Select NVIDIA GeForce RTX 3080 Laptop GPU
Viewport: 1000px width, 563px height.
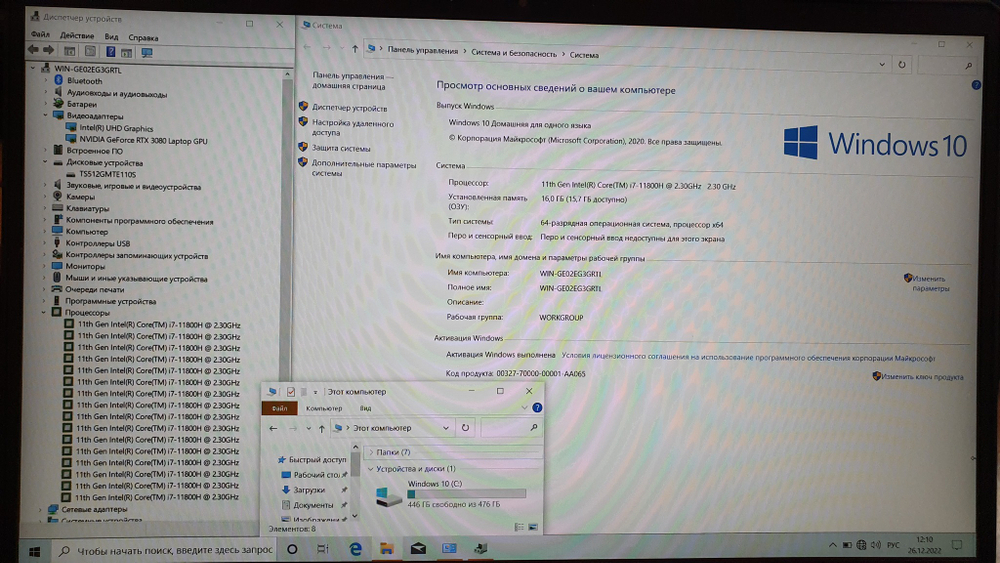coord(143,140)
